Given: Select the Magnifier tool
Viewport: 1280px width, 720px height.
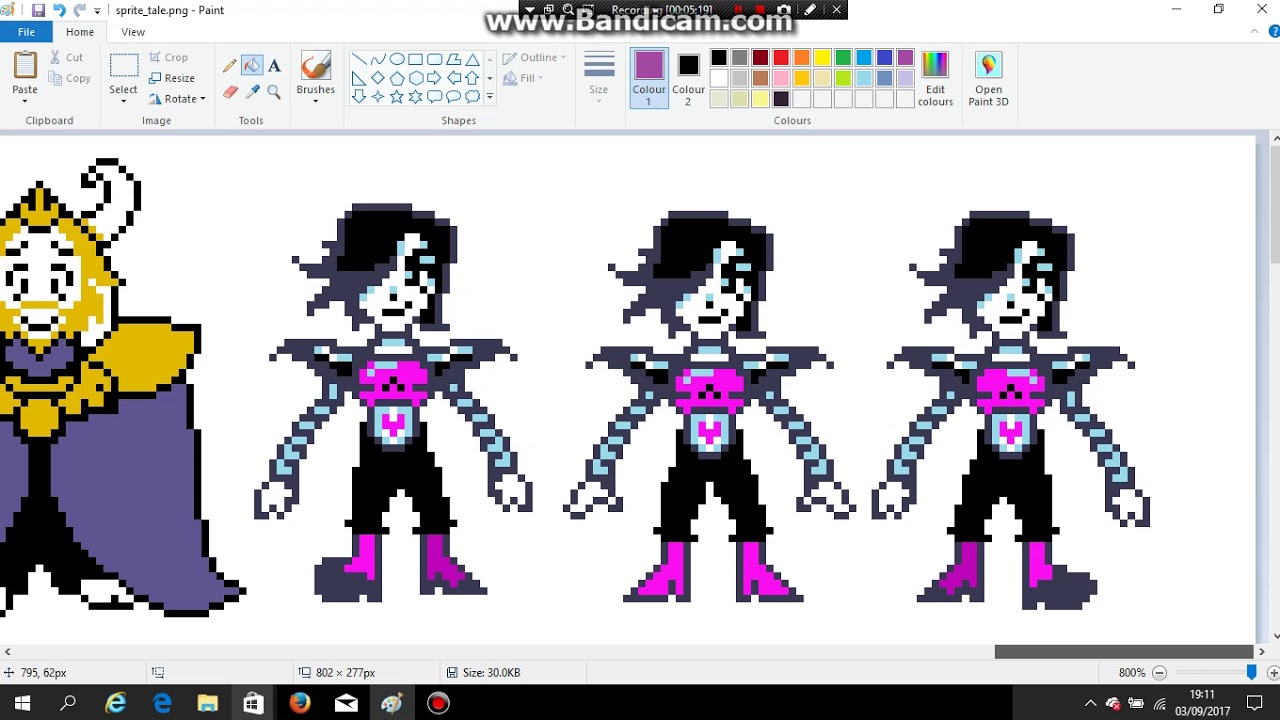Looking at the screenshot, I should (274, 92).
